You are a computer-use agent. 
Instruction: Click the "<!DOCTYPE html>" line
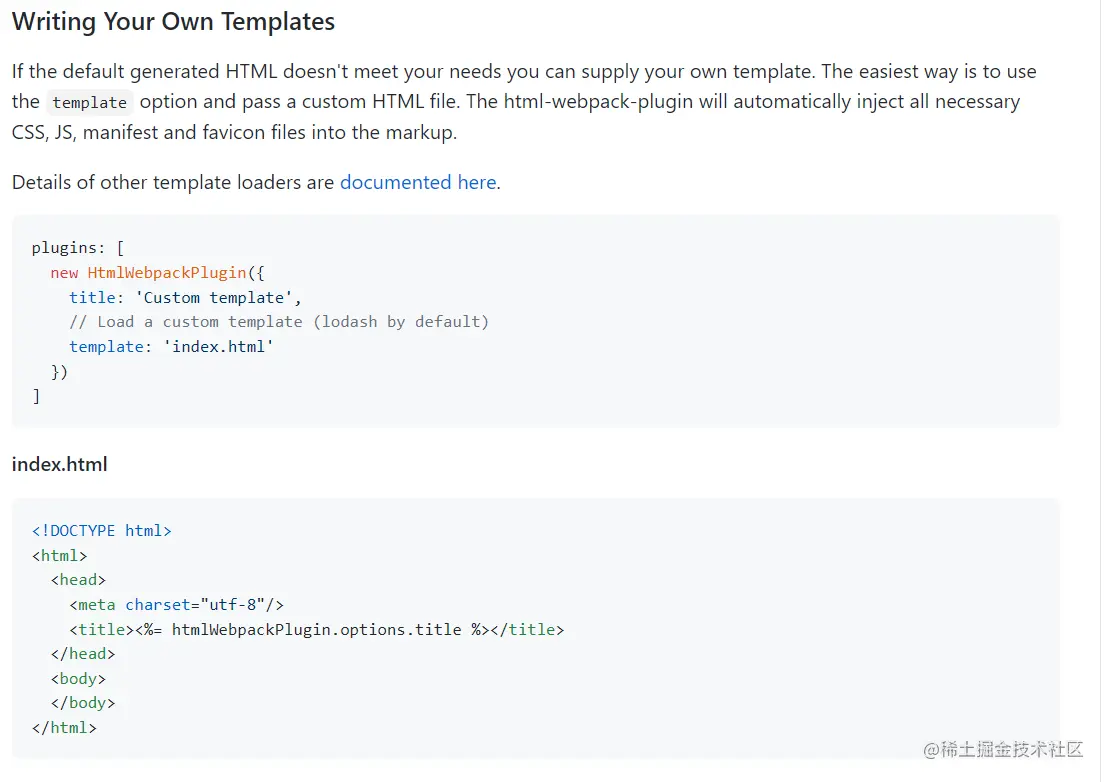tap(101, 531)
